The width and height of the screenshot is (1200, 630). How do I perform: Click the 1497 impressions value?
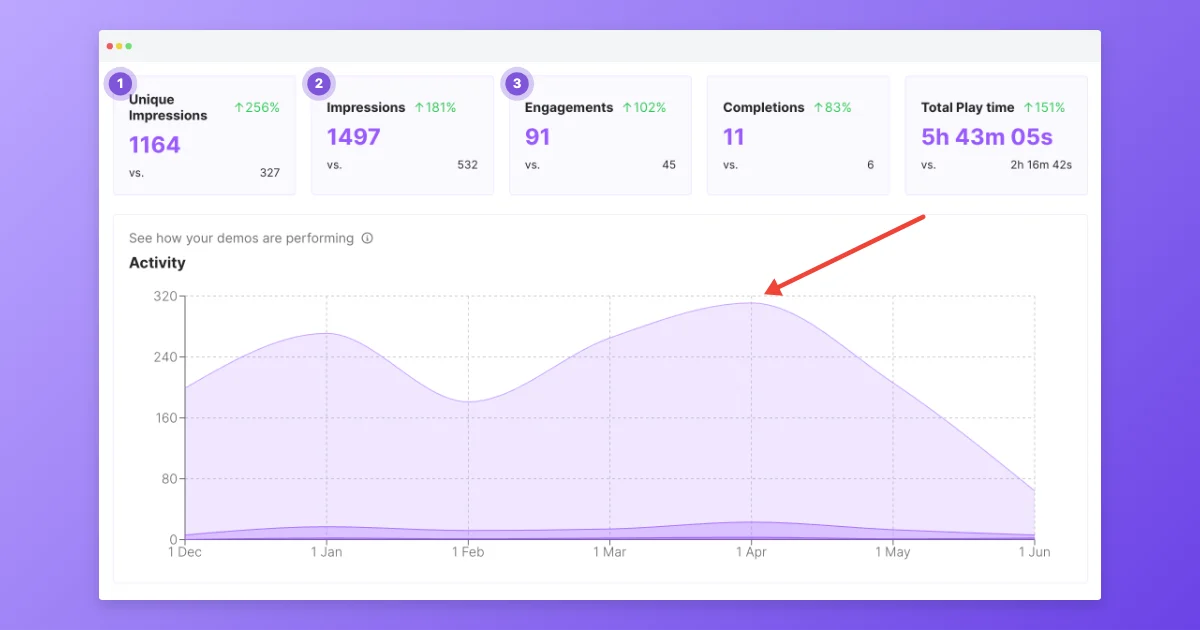tap(354, 137)
